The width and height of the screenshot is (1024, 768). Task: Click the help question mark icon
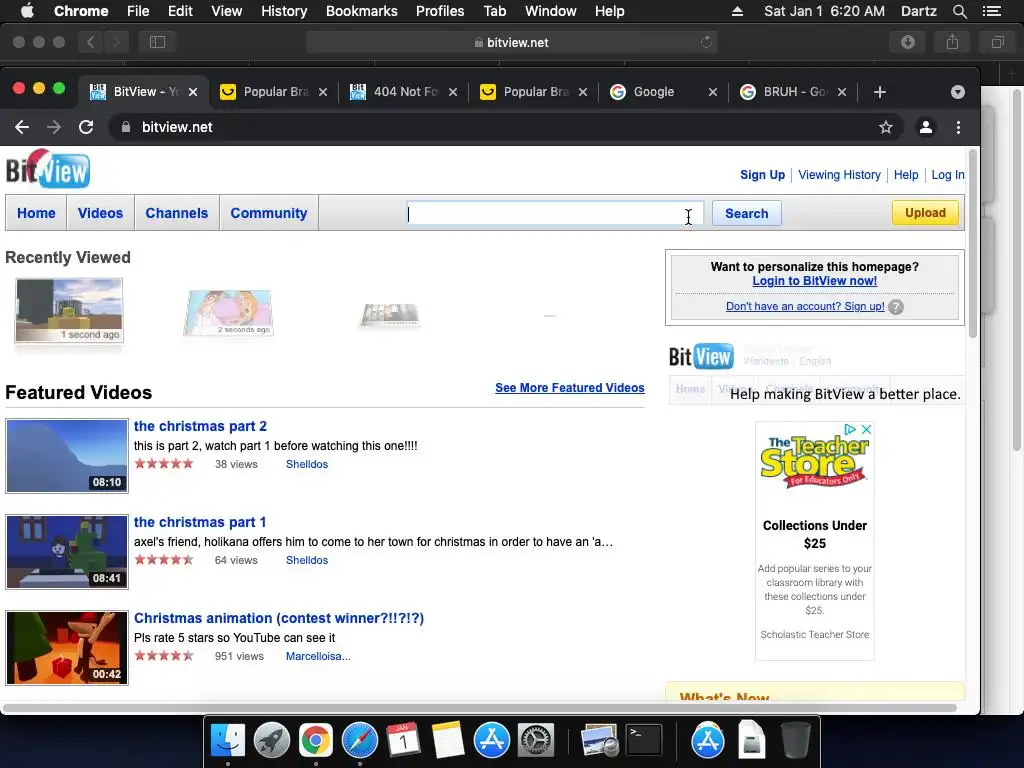point(896,307)
